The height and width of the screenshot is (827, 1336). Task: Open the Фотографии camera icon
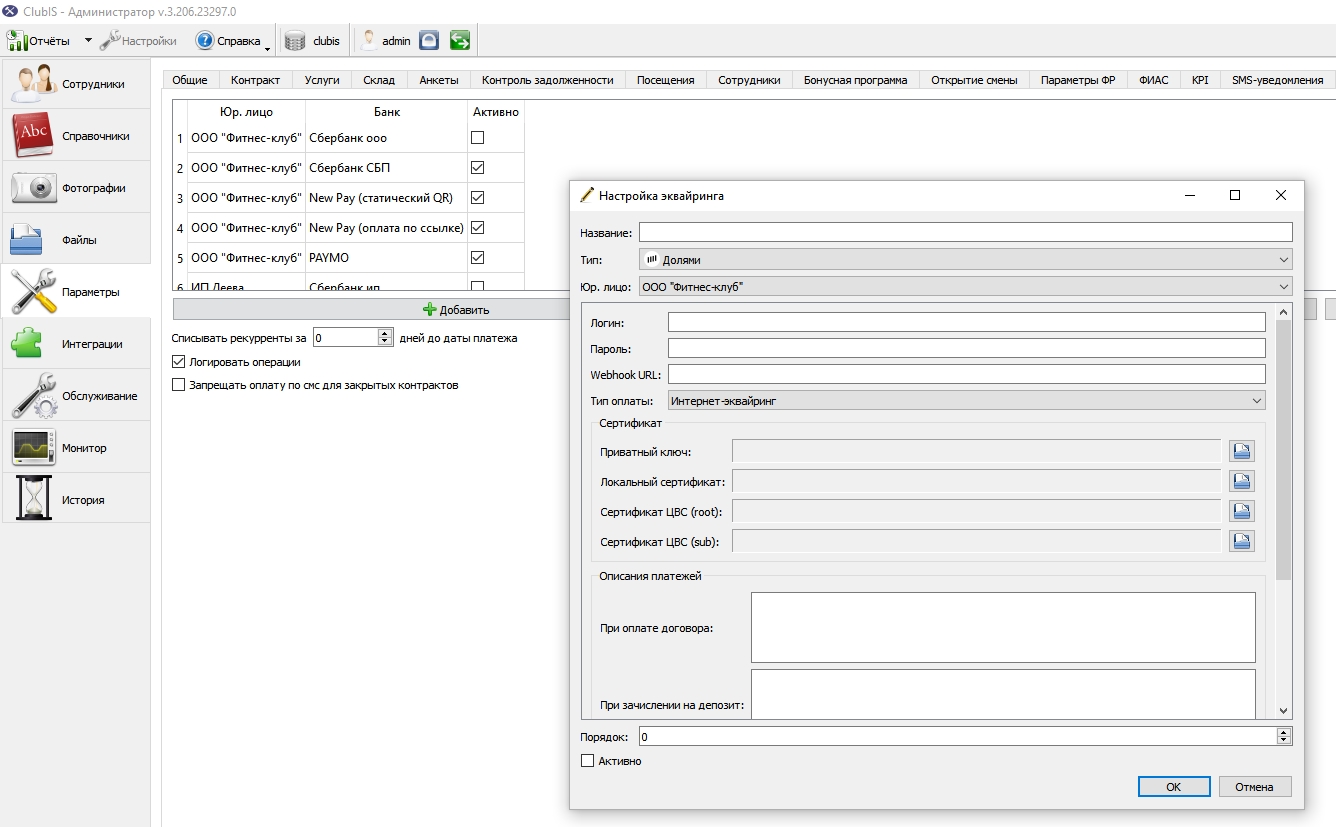tap(33, 188)
